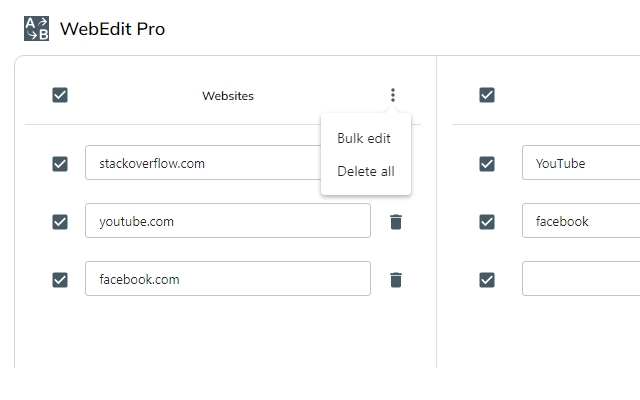The image size is (640, 400).
Task: Toggle the checkbox beside the empty field
Action: click(x=487, y=280)
